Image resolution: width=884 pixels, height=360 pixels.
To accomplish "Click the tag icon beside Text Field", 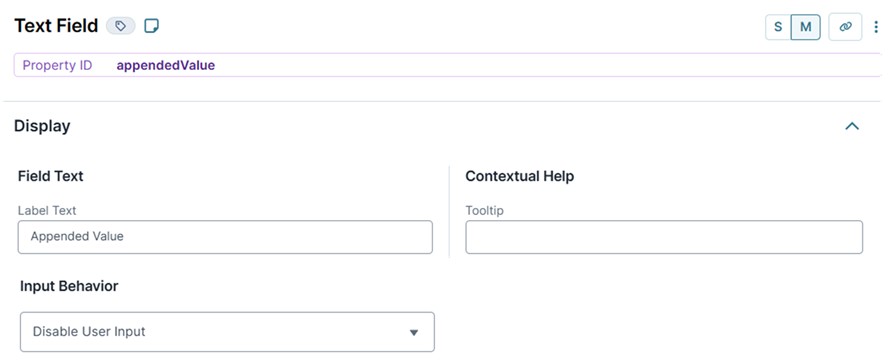I will pos(121,26).
